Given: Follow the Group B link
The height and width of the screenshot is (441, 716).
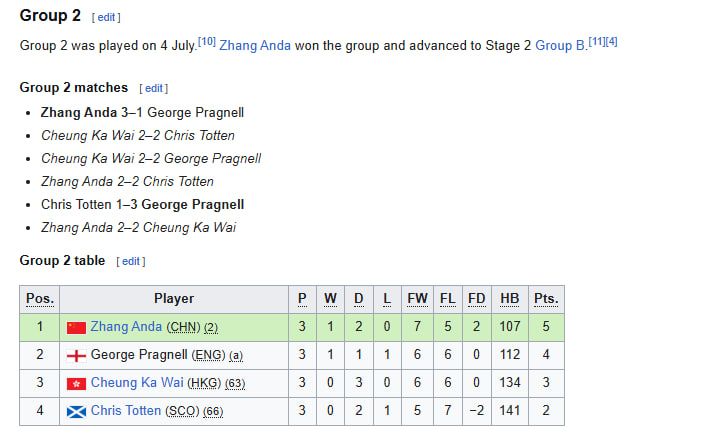Looking at the screenshot, I should (x=560, y=46).
